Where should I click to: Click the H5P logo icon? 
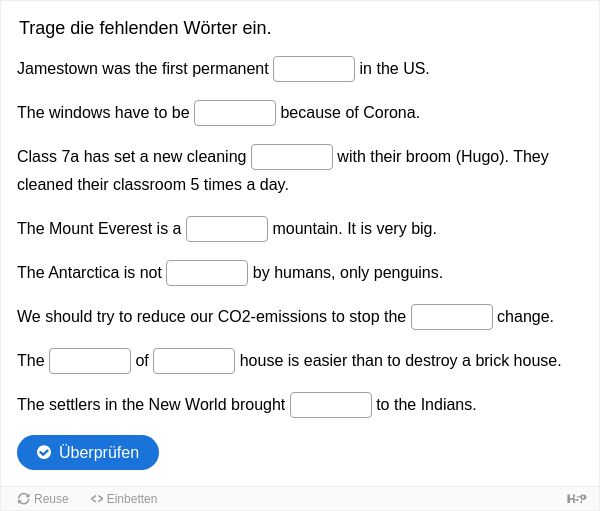pos(576,499)
